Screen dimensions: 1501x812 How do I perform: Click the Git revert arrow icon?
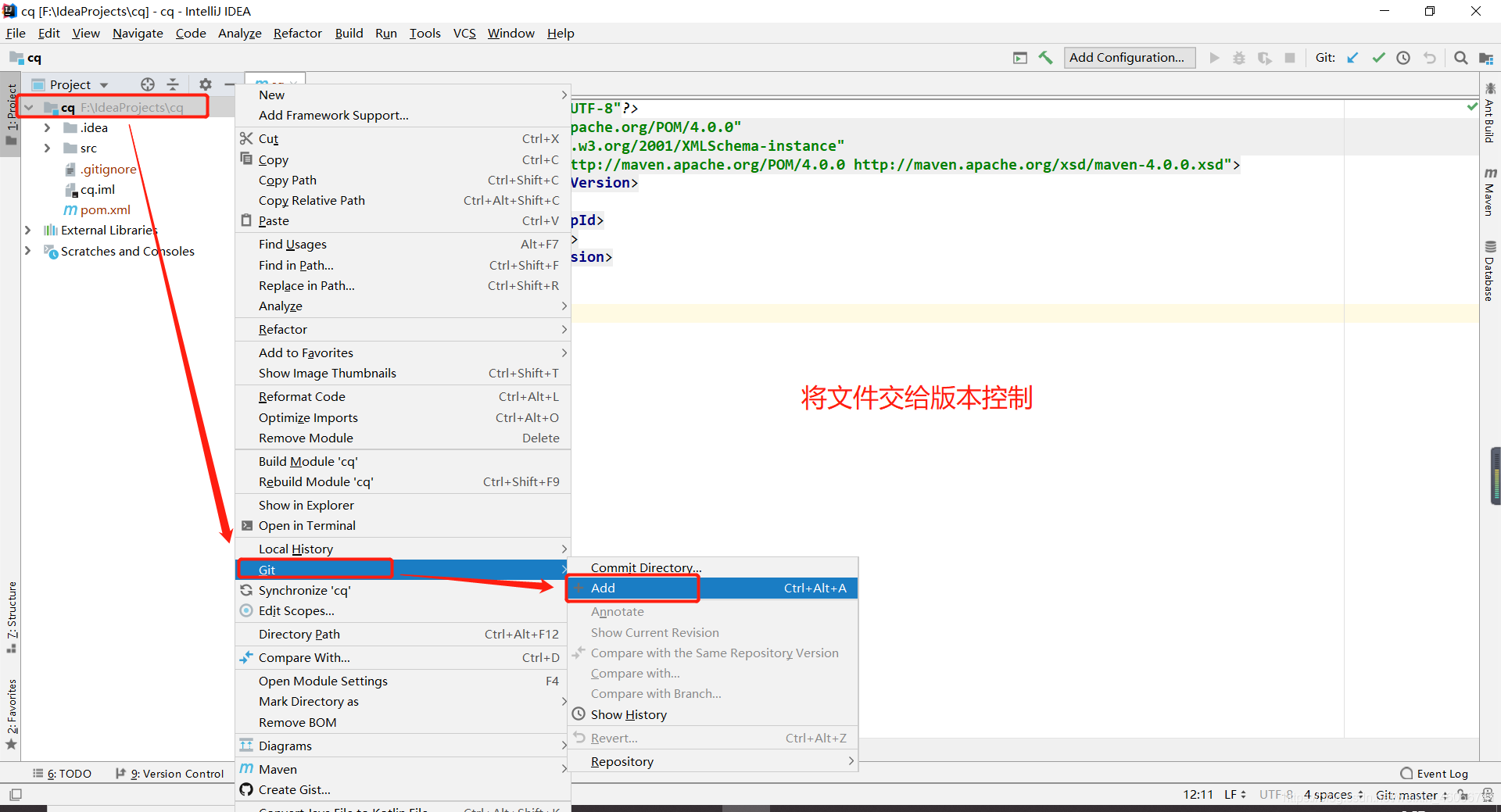(1429, 58)
